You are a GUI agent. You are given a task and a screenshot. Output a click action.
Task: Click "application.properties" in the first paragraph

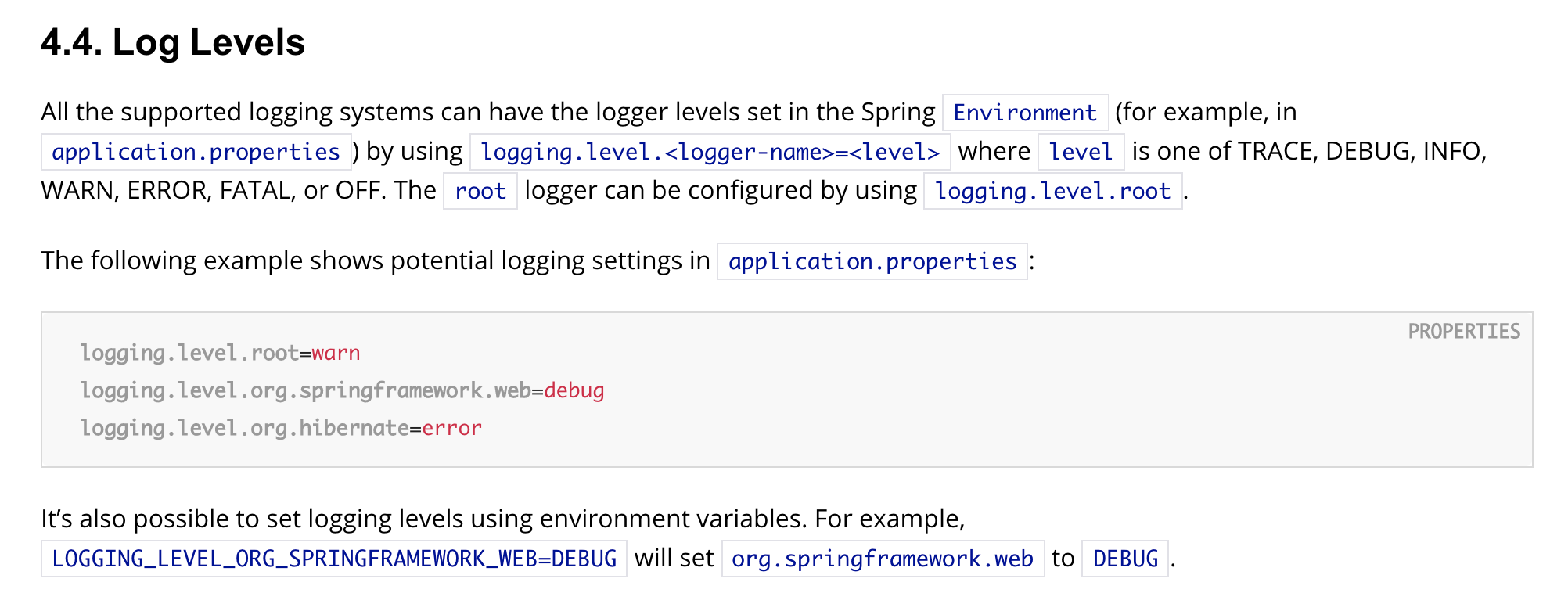click(x=196, y=152)
